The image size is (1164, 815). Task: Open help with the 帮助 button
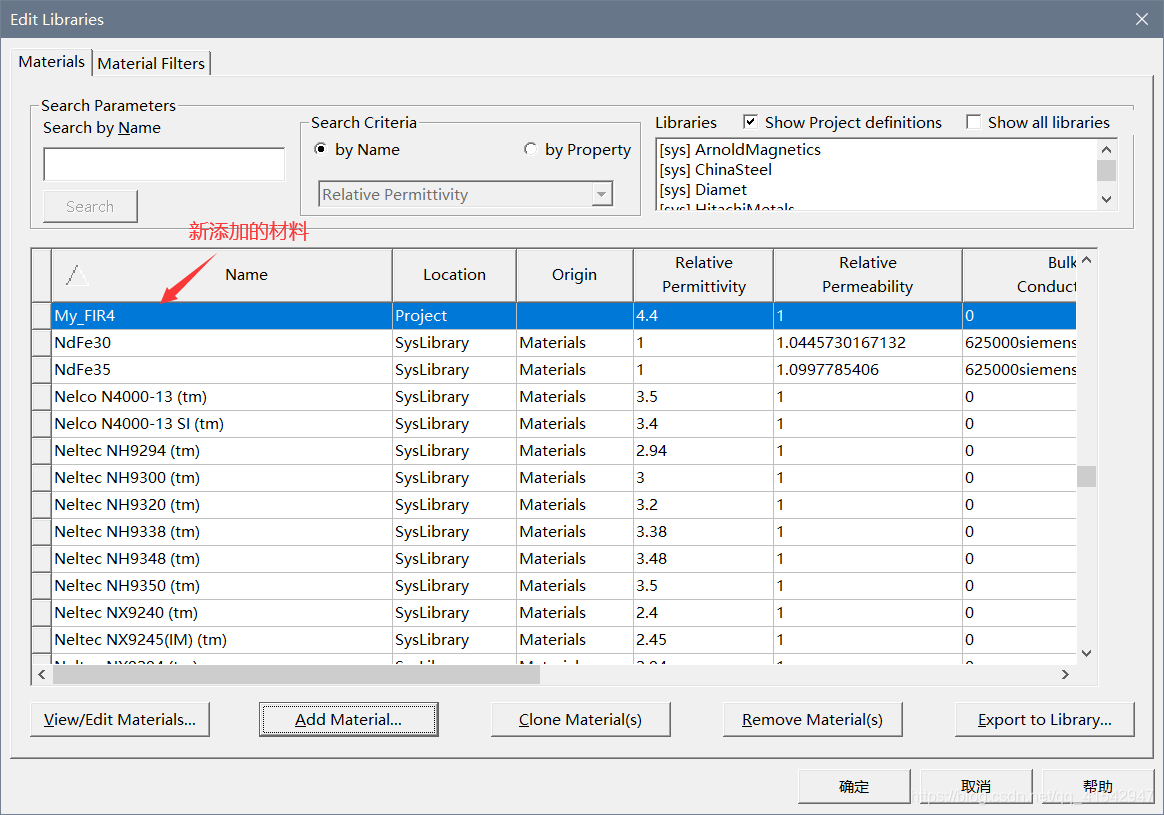click(x=1097, y=787)
